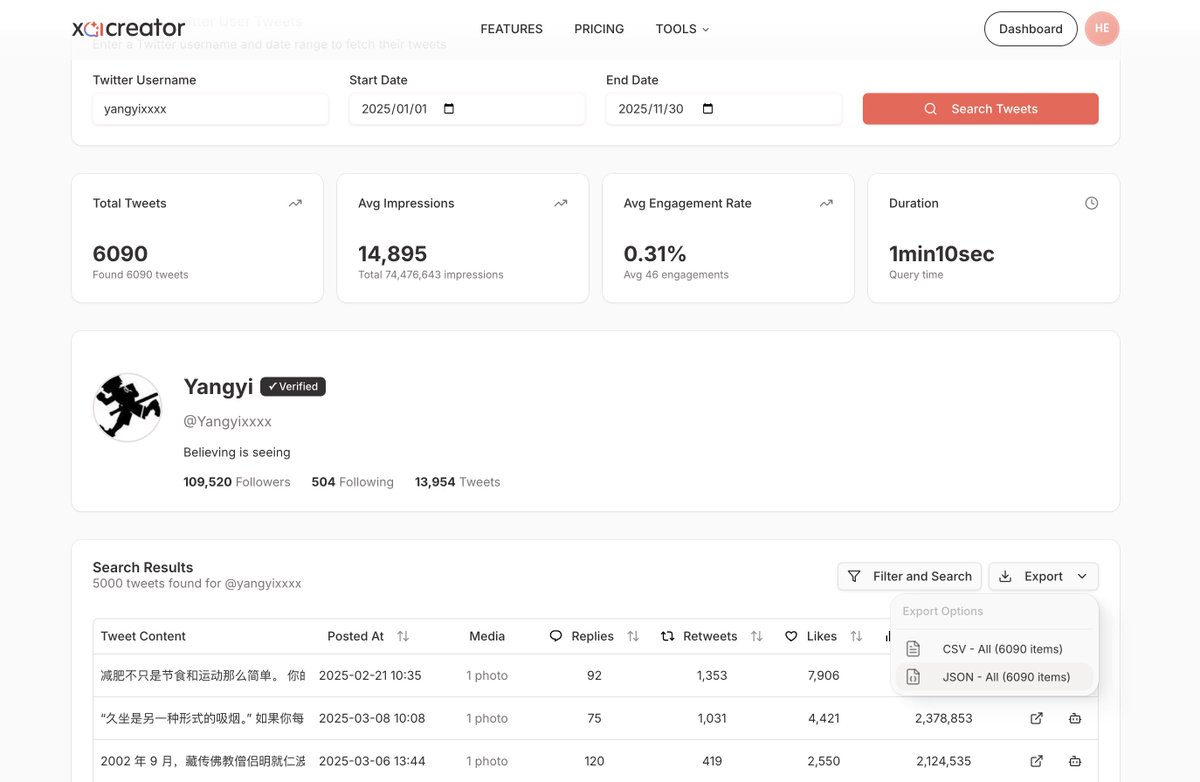This screenshot has width=1200, height=782.
Task: Click the 1,031 retweets cell
Action: click(712, 718)
